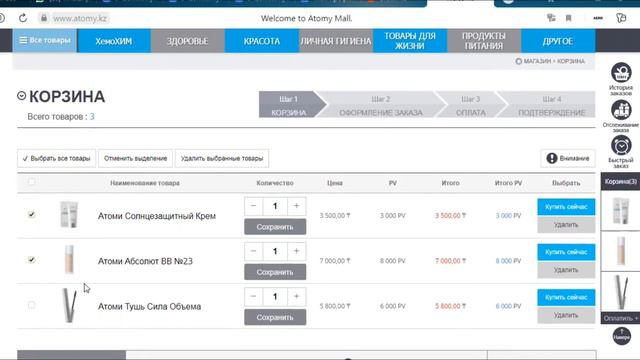Click the mascara quantity input field
This screenshot has height=360, width=640.
click(275, 296)
